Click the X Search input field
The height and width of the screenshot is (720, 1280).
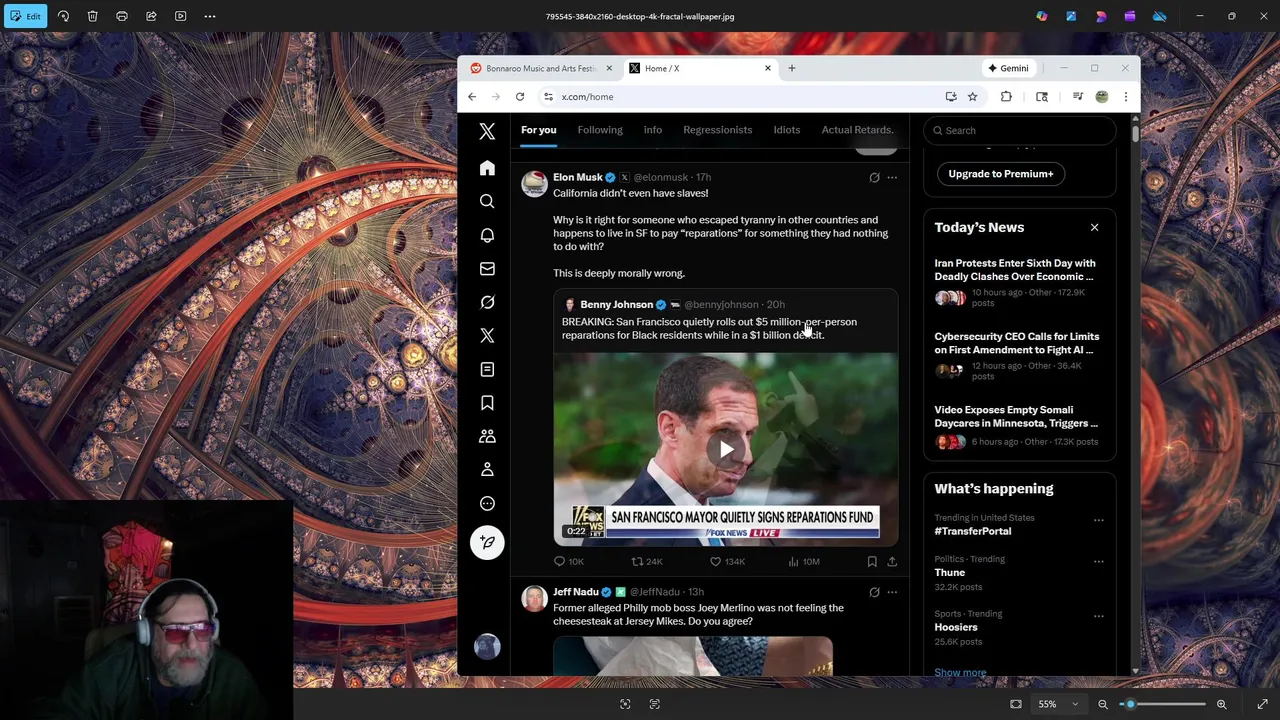pos(1019,130)
